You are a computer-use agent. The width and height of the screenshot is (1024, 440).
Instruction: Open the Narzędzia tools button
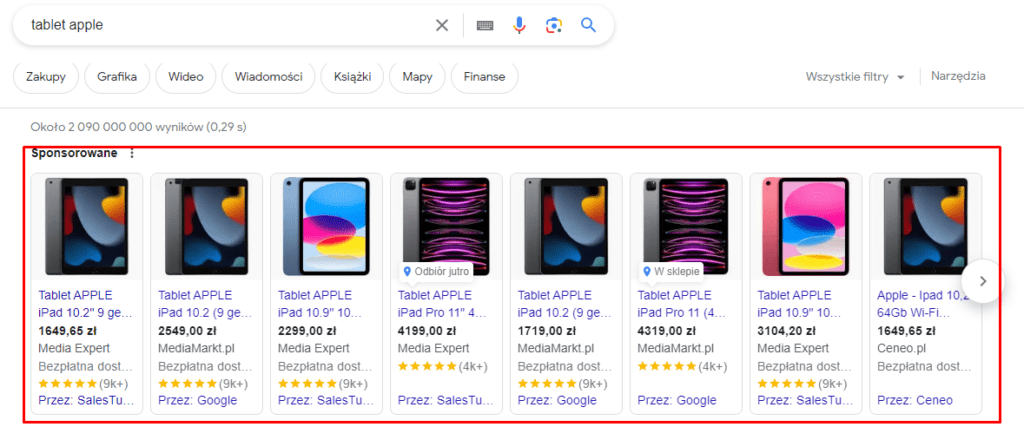pos(958,76)
